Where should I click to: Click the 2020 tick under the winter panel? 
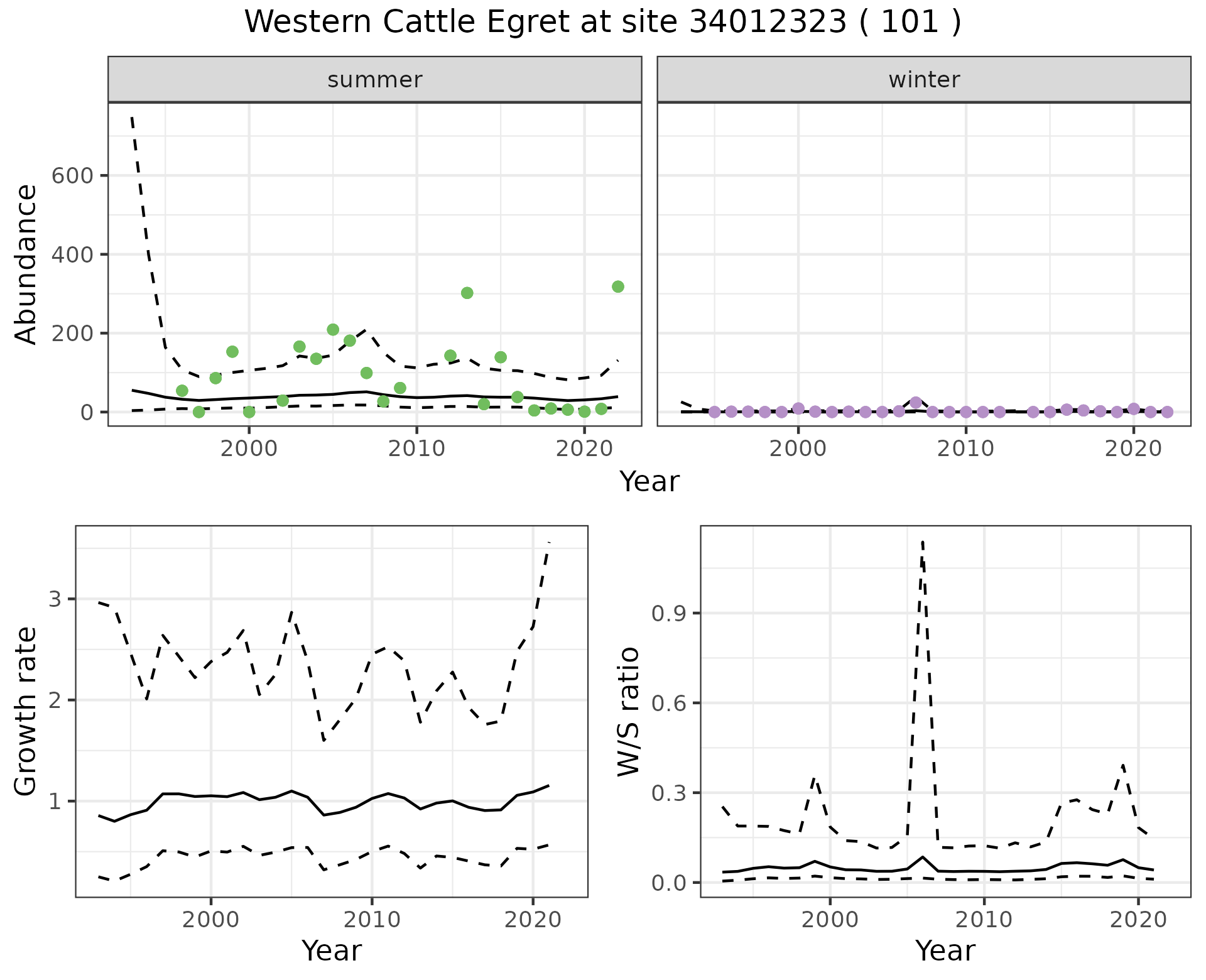(1133, 449)
